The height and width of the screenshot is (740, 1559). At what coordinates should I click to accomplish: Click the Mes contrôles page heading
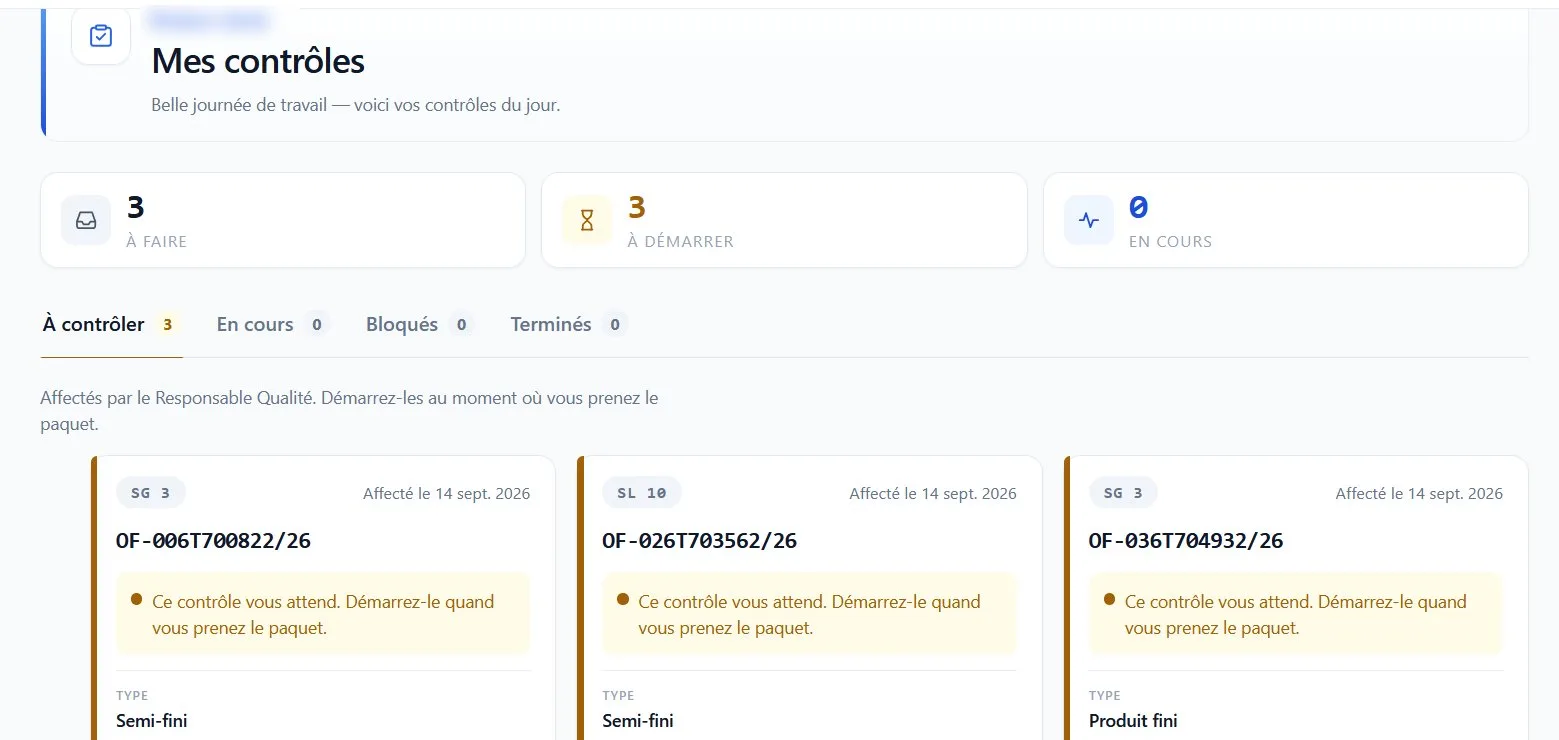[x=258, y=61]
